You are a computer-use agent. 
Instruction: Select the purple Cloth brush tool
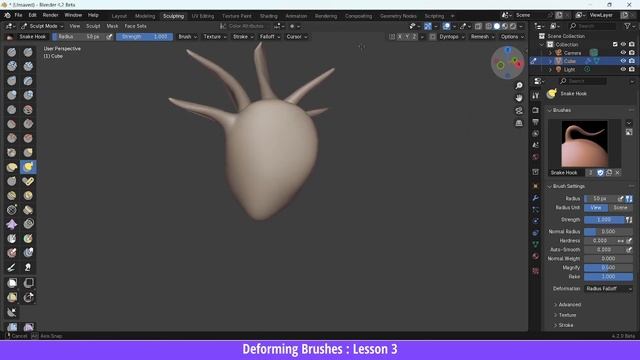pyautogui.click(x=12, y=224)
